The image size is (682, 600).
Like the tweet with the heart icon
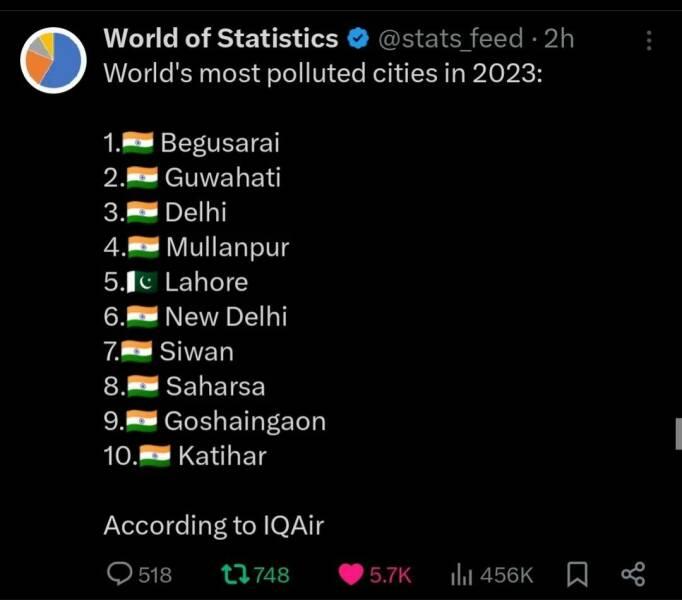(x=351, y=574)
